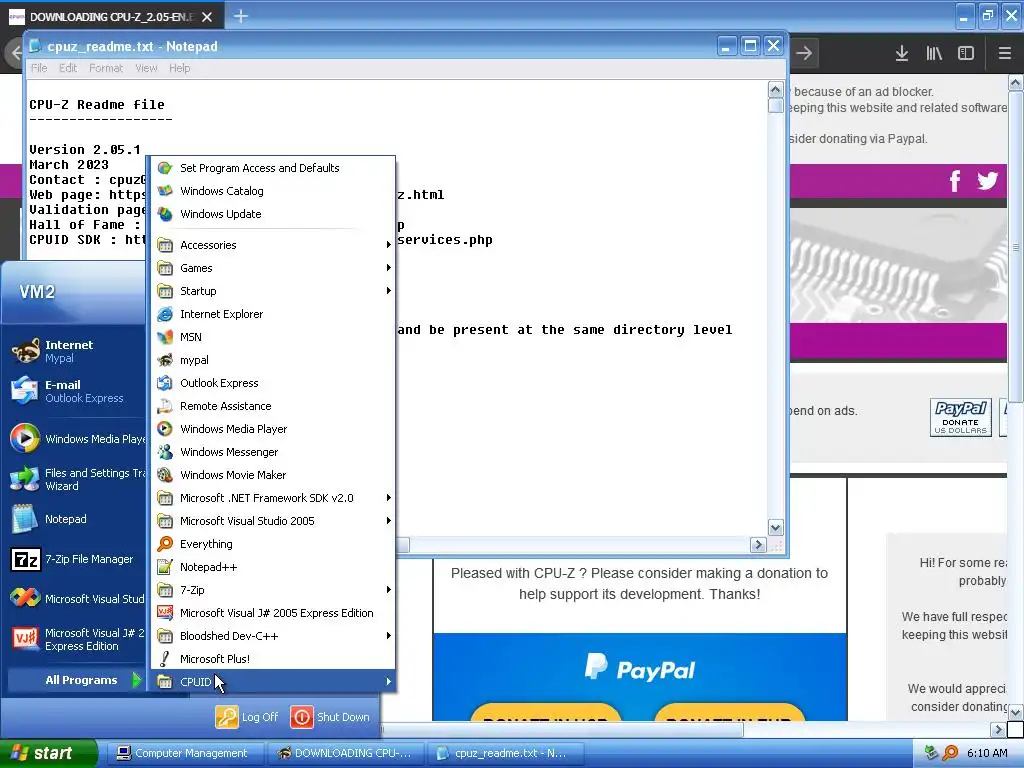Image resolution: width=1024 pixels, height=768 pixels.
Task: Expand Microsoft .NET Framework SDK v2.0 submenu
Action: pyautogui.click(x=271, y=498)
